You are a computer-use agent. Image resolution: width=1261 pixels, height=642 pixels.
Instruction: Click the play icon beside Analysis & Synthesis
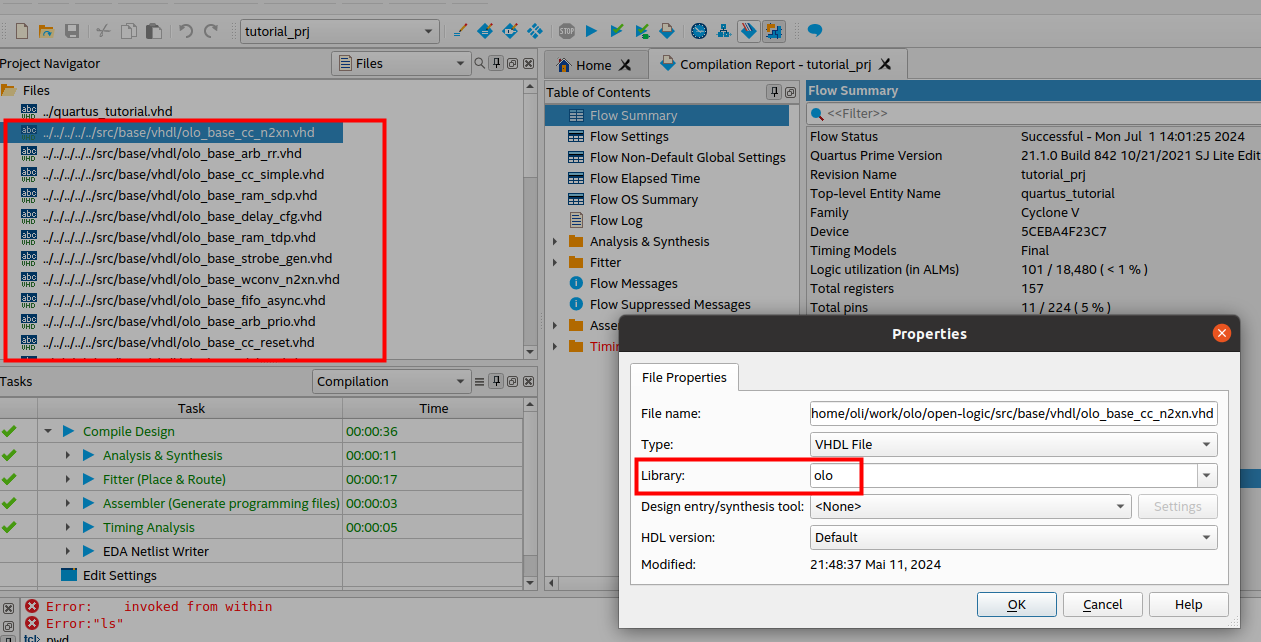pos(88,455)
